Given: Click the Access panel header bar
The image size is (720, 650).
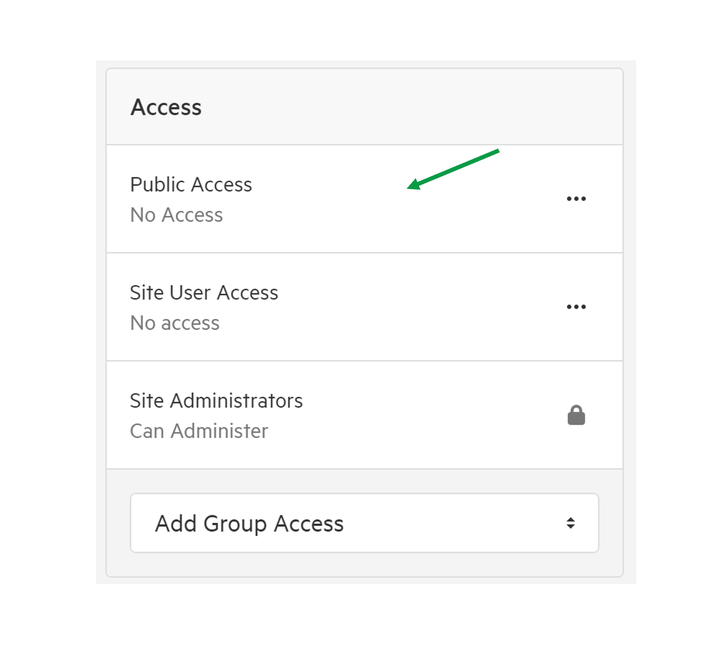Looking at the screenshot, I should 365,106.
